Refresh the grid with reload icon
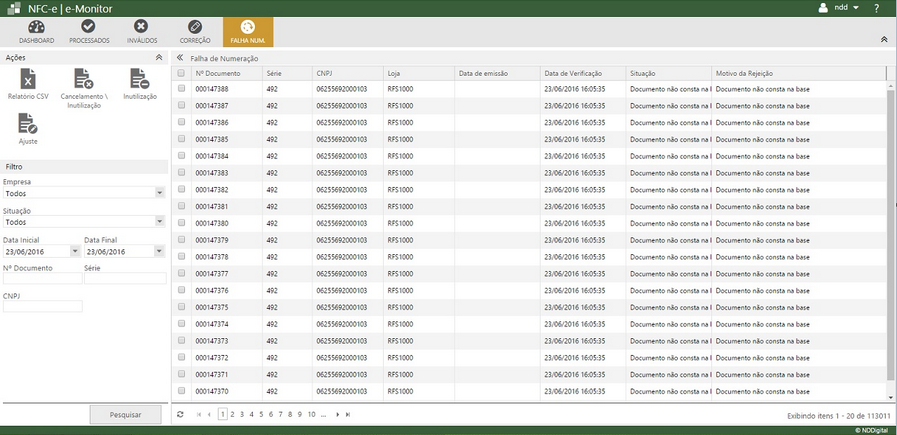Viewport: 897px width, 435px height. click(x=180, y=414)
